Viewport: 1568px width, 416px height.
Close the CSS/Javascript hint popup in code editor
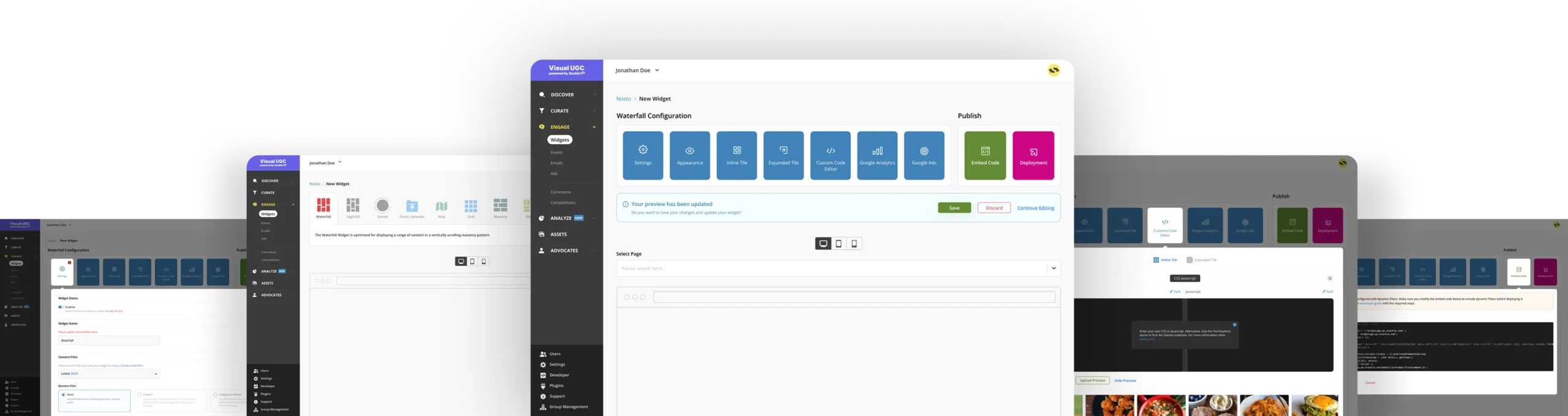(x=1234, y=325)
